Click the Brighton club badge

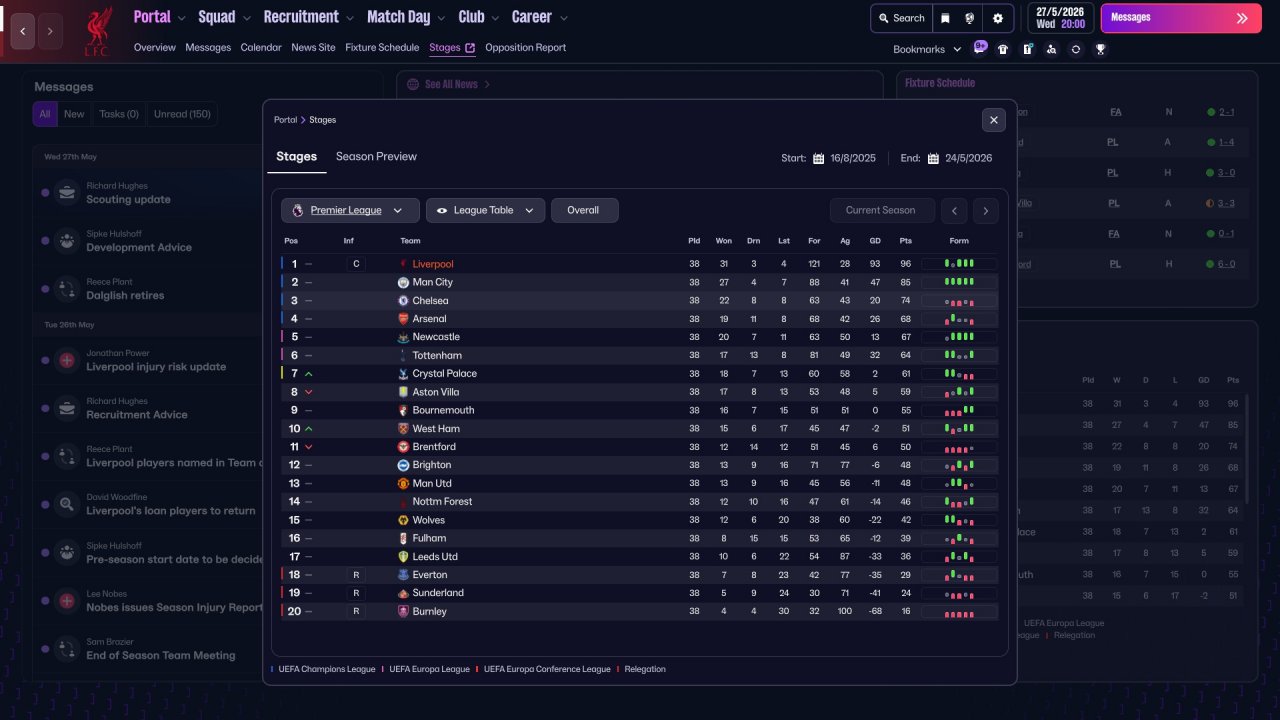pos(403,465)
